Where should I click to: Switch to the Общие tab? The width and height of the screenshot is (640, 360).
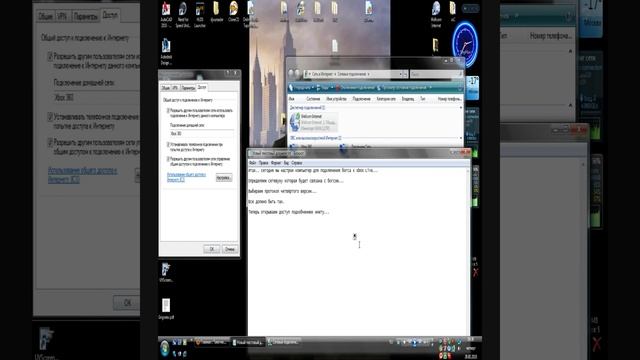tap(165, 88)
